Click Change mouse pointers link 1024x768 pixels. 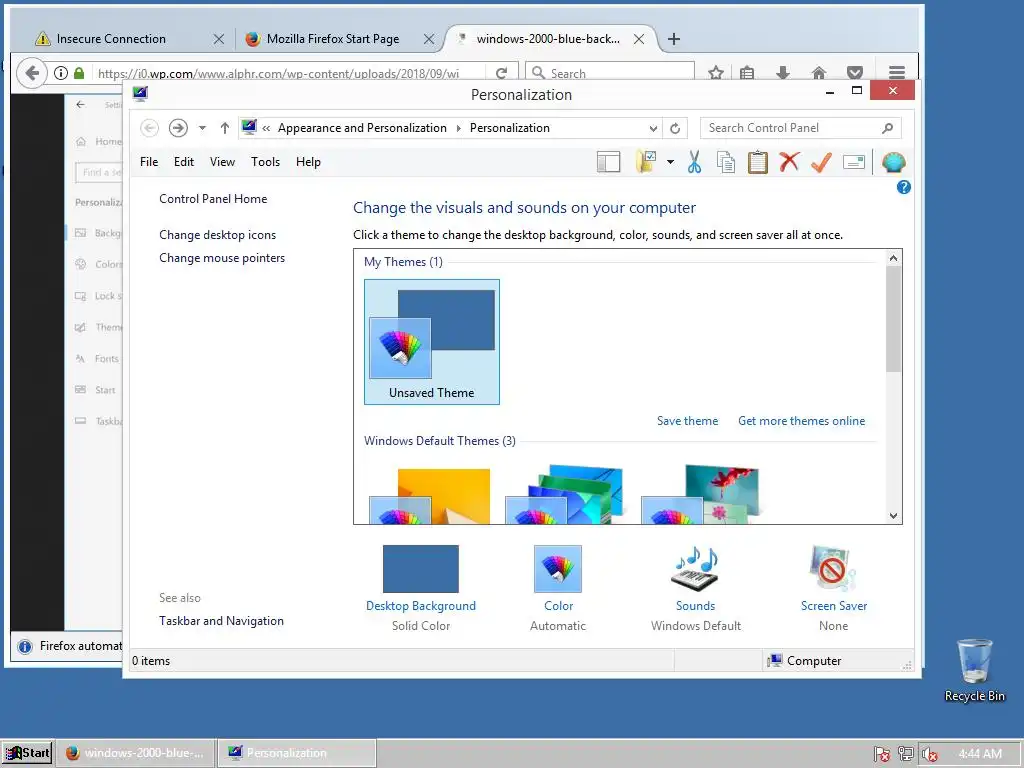pos(222,258)
